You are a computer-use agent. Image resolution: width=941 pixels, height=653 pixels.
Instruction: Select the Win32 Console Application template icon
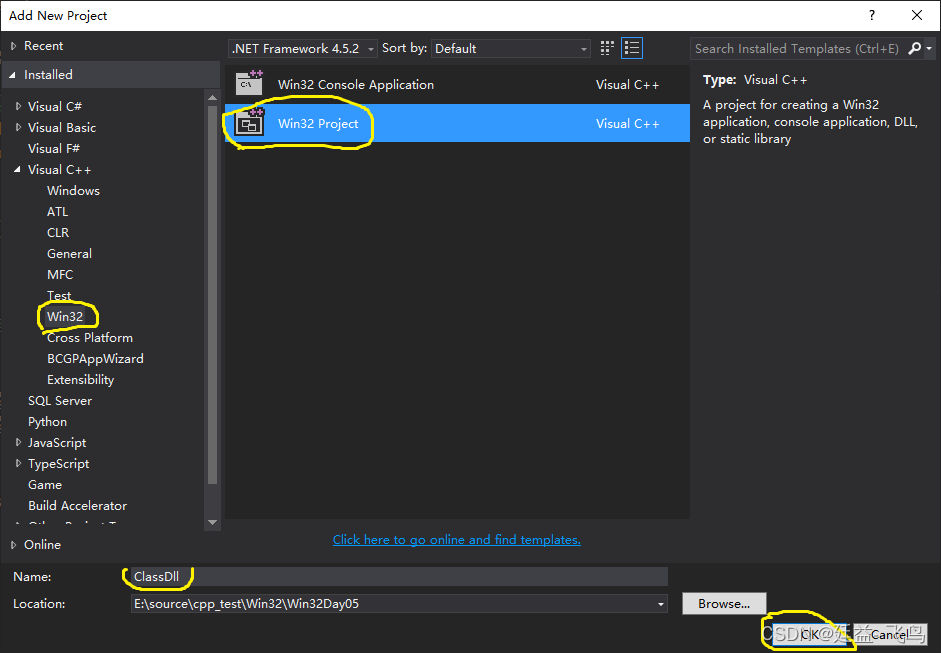tap(248, 85)
